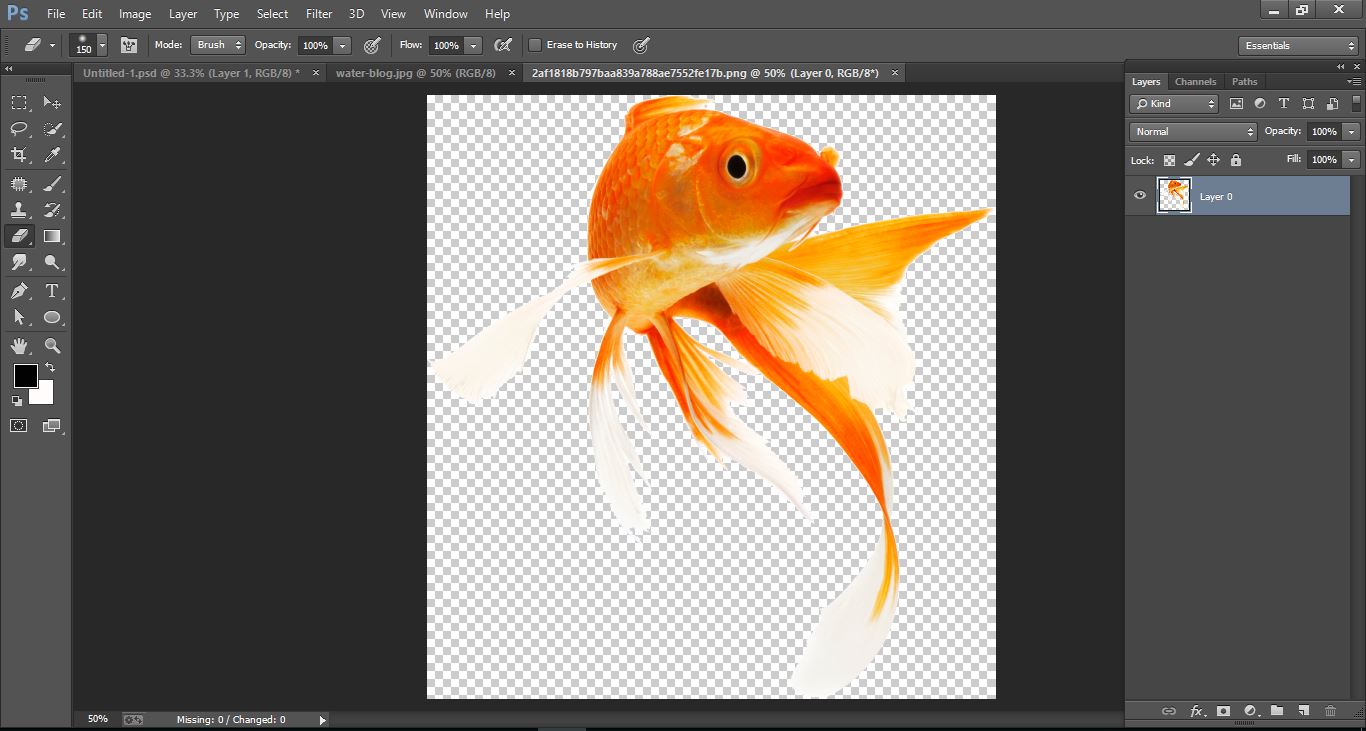Hide Layer 0 with its eye toggle

click(x=1139, y=196)
